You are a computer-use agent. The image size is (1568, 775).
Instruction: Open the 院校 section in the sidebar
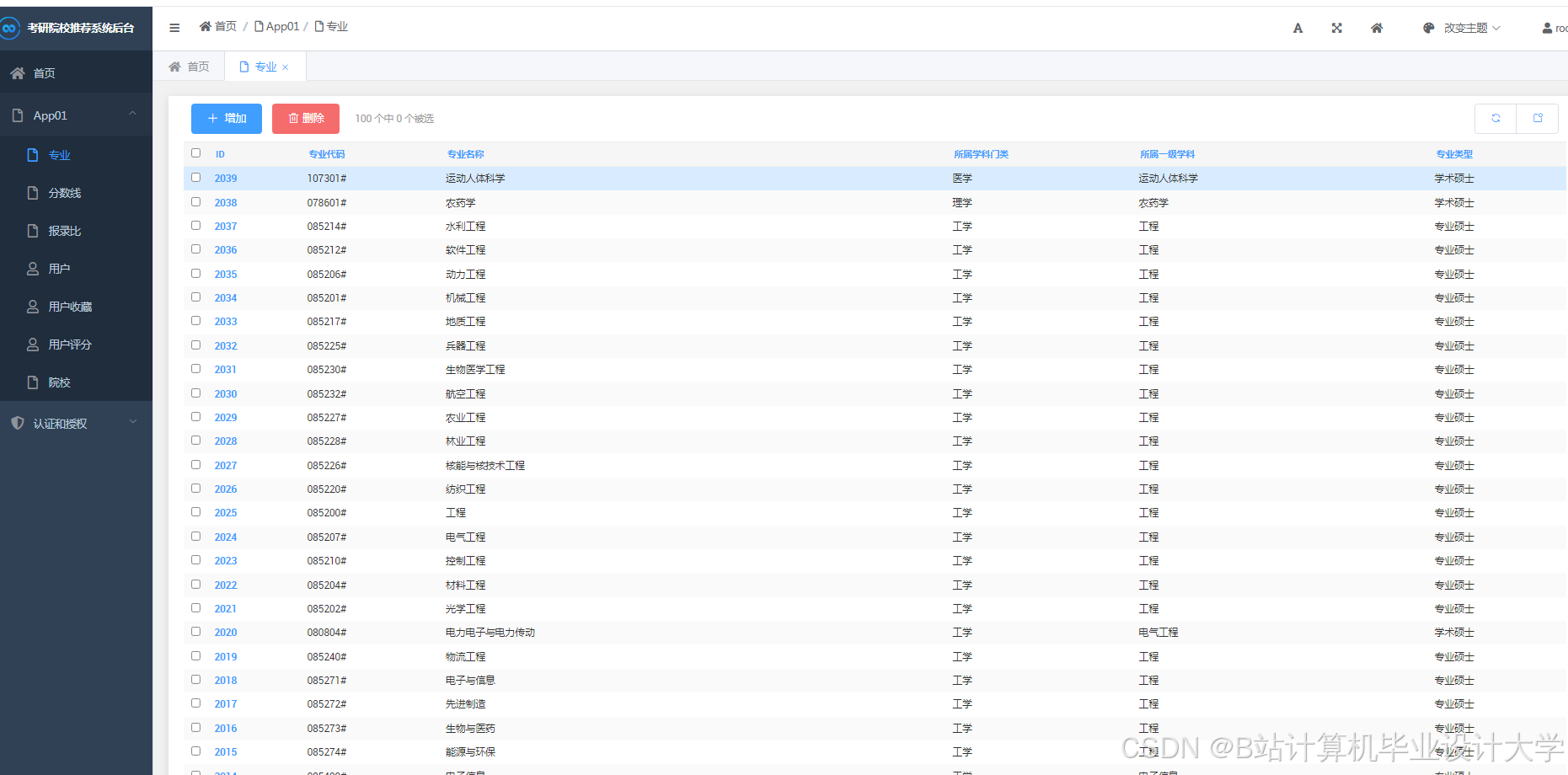[60, 382]
